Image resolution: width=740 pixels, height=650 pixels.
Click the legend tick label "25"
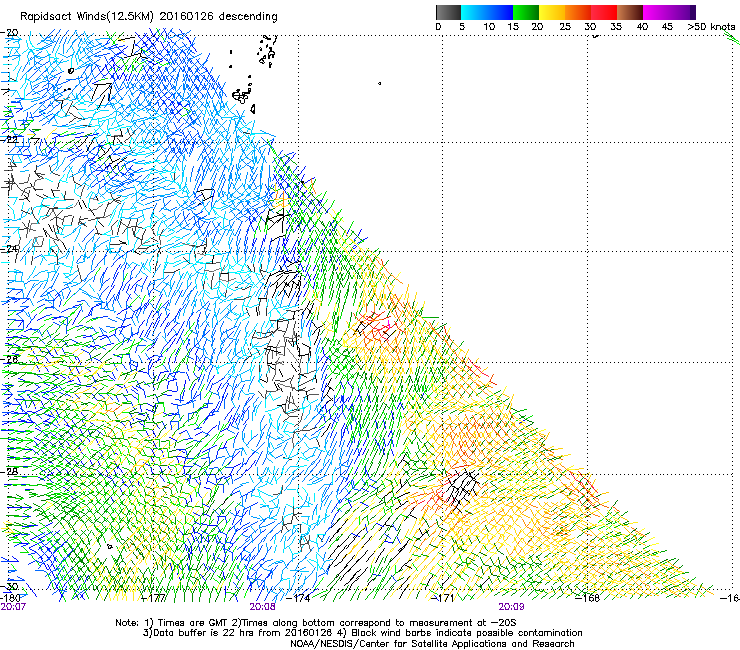[x=564, y=27]
